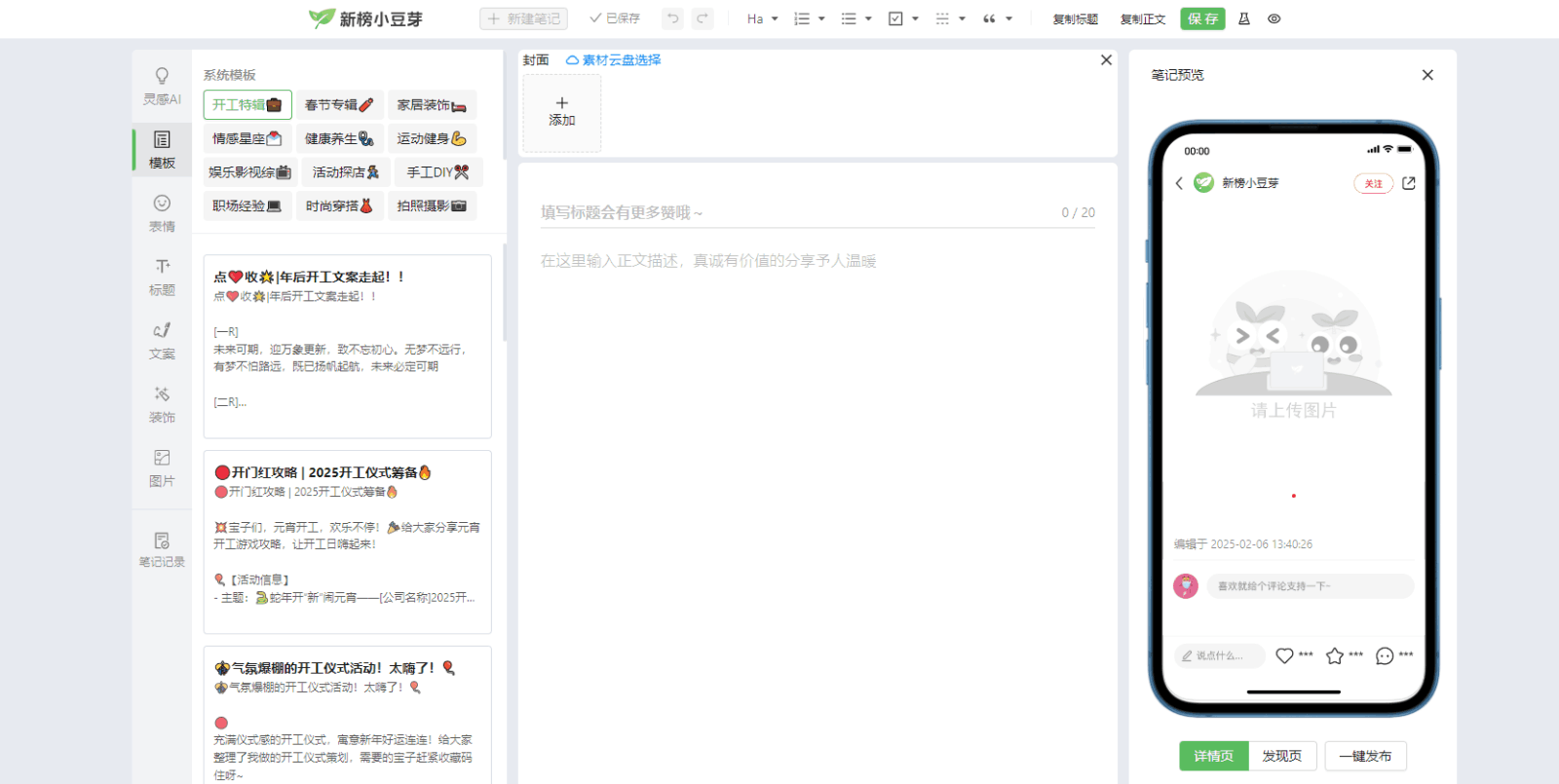This screenshot has width=1559, height=784.
Task: Select the 职场经验 template category
Action: tap(247, 205)
